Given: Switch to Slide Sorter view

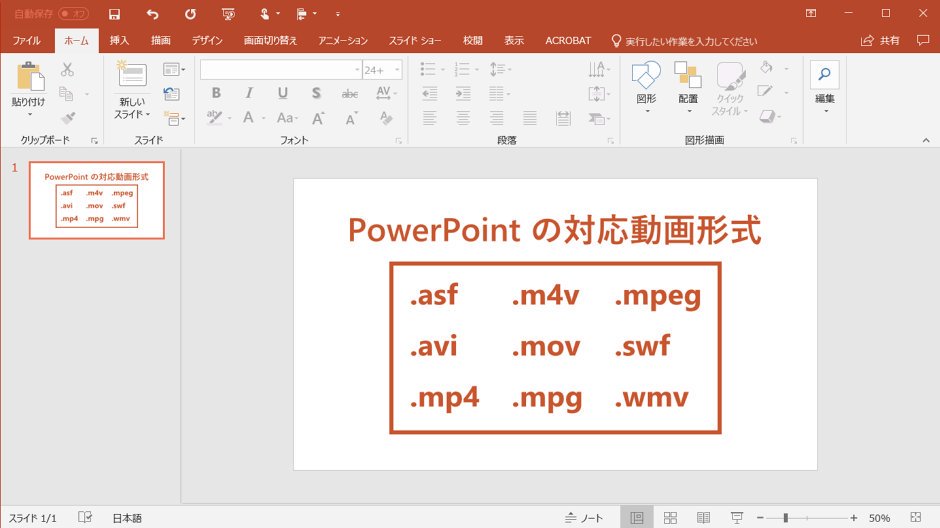Looking at the screenshot, I should [670, 517].
